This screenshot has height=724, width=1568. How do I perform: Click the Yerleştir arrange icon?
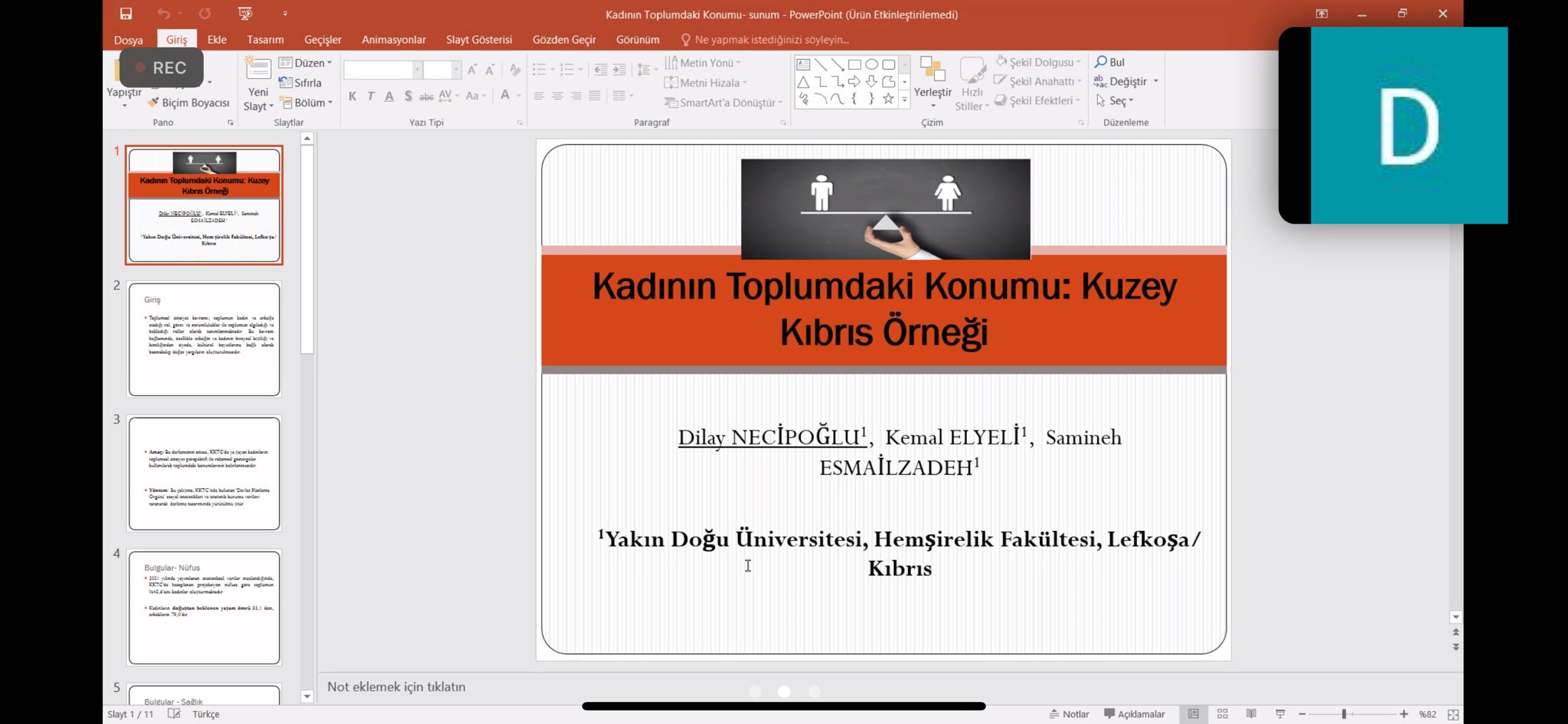coord(932,71)
